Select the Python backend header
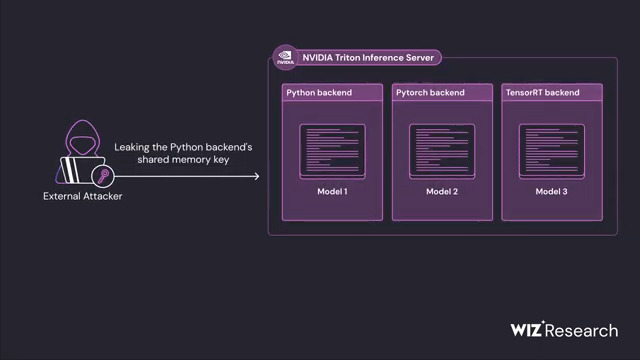 (332, 93)
